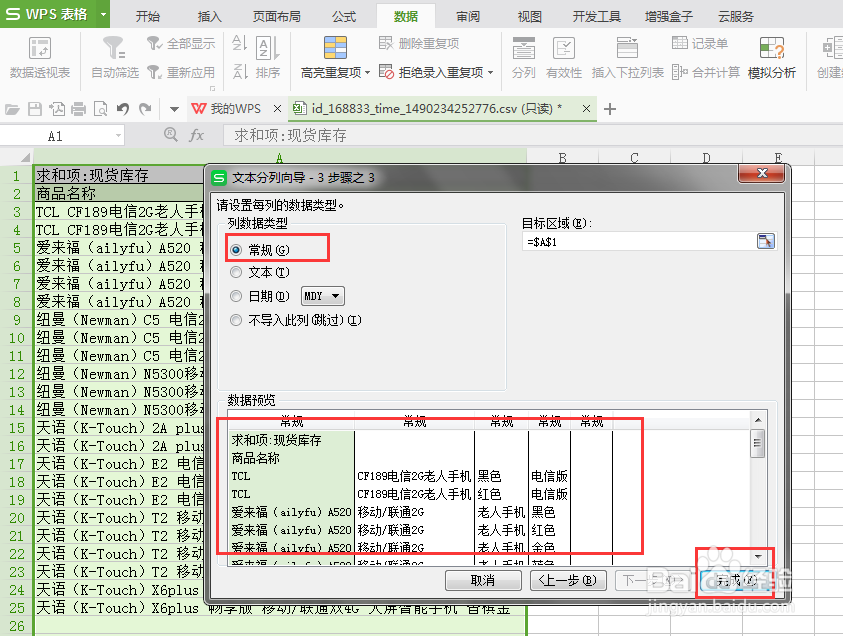
Task: Click the <上一步(B) back button
Action: pyautogui.click(x=568, y=581)
